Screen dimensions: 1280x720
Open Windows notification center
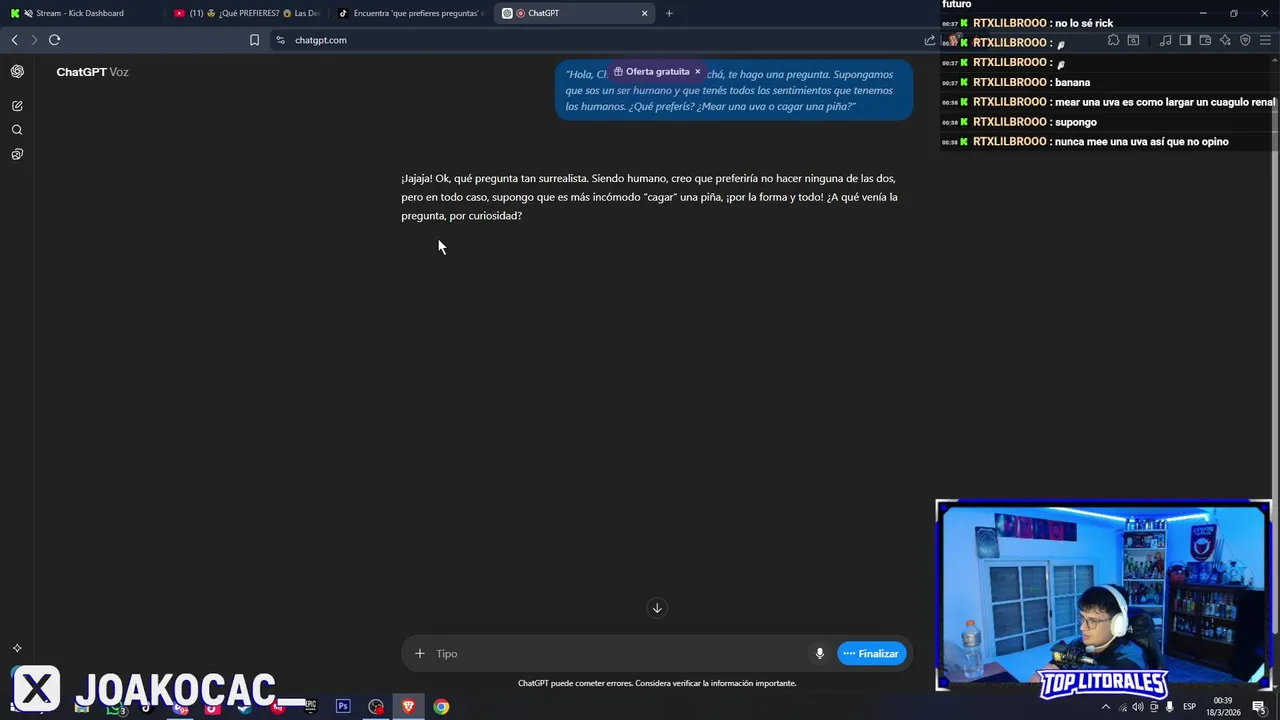coord(1259,707)
